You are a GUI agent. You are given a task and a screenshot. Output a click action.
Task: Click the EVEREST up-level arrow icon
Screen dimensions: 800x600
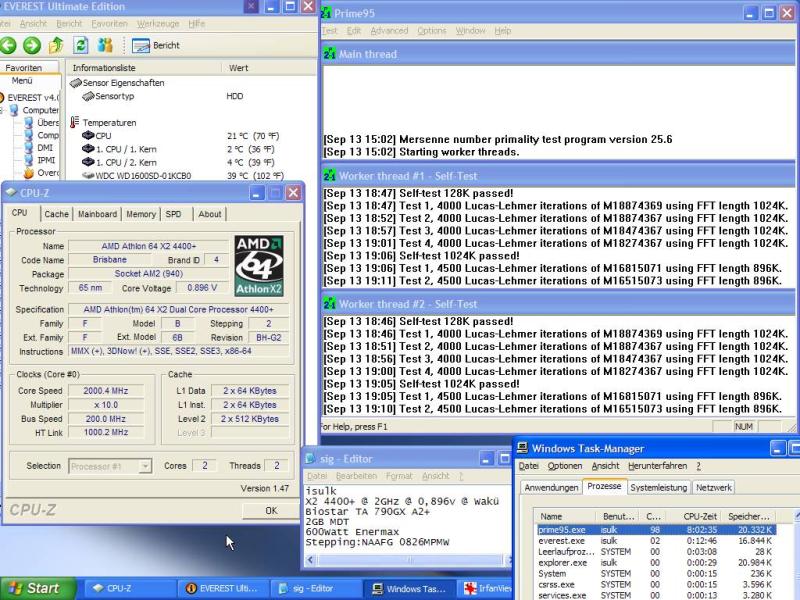56,45
